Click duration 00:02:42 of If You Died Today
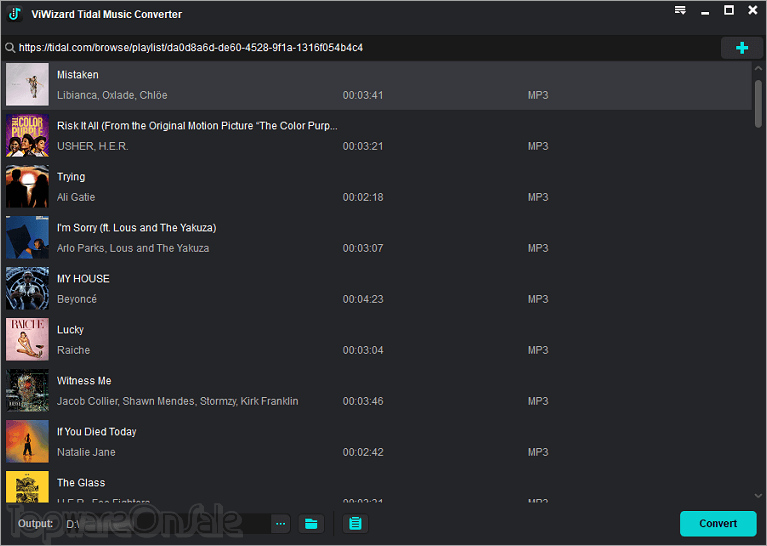 (x=363, y=452)
